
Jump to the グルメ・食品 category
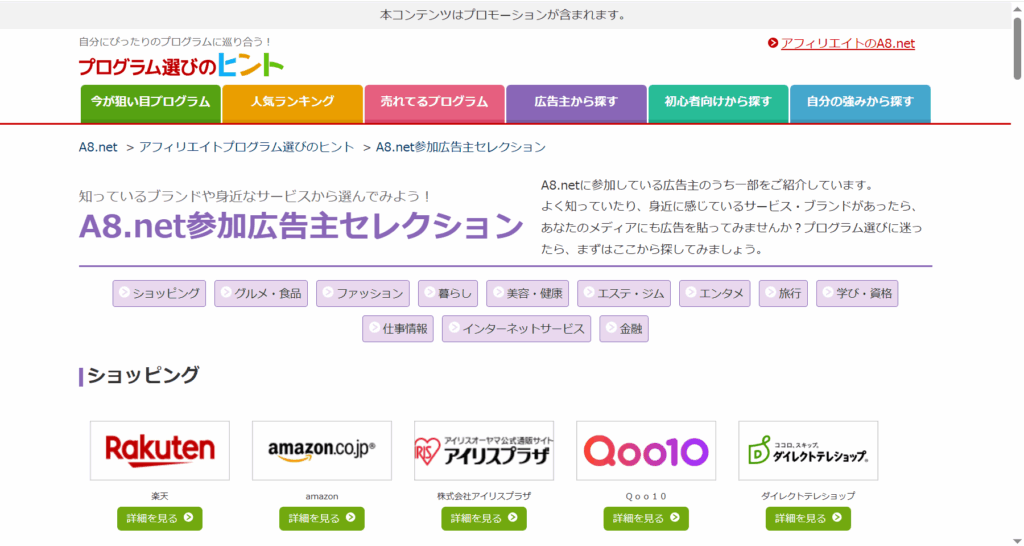point(261,294)
